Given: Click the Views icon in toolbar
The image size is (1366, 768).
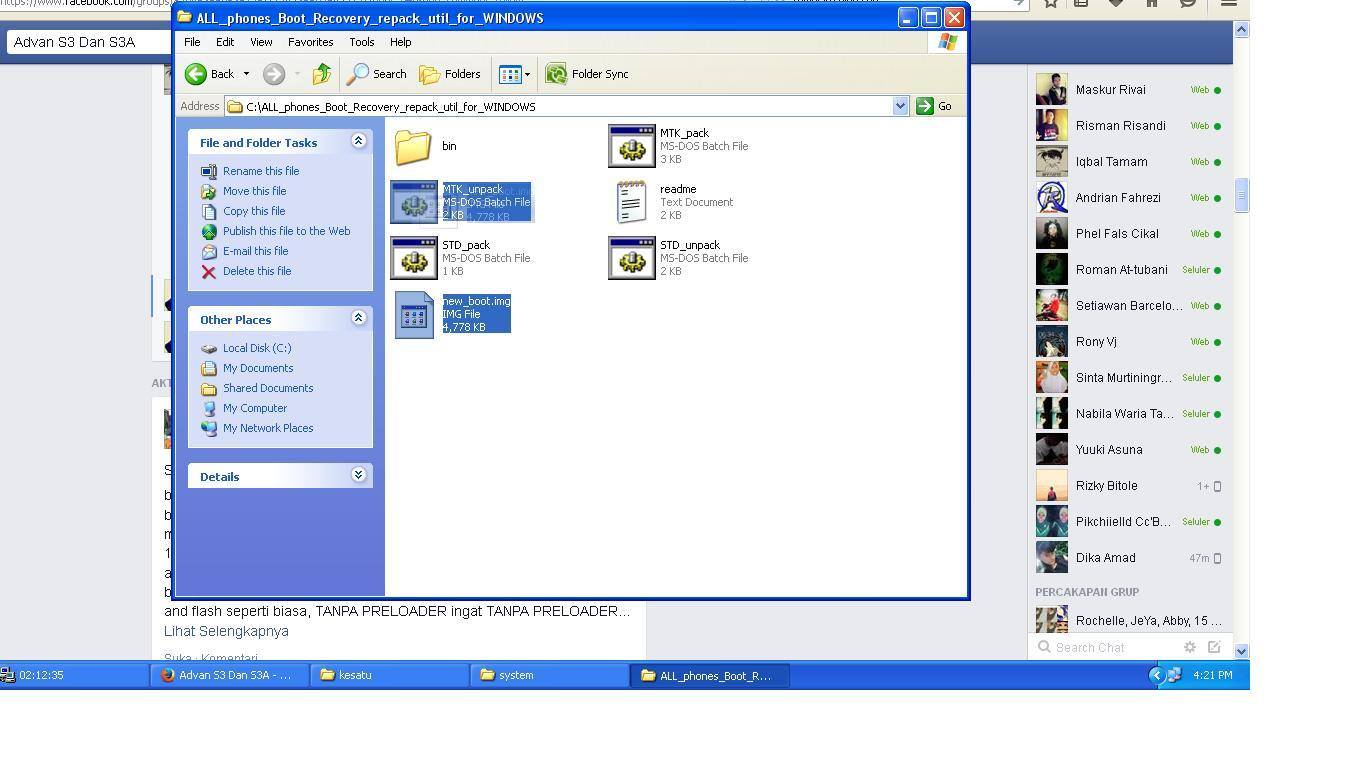Looking at the screenshot, I should pos(510,74).
